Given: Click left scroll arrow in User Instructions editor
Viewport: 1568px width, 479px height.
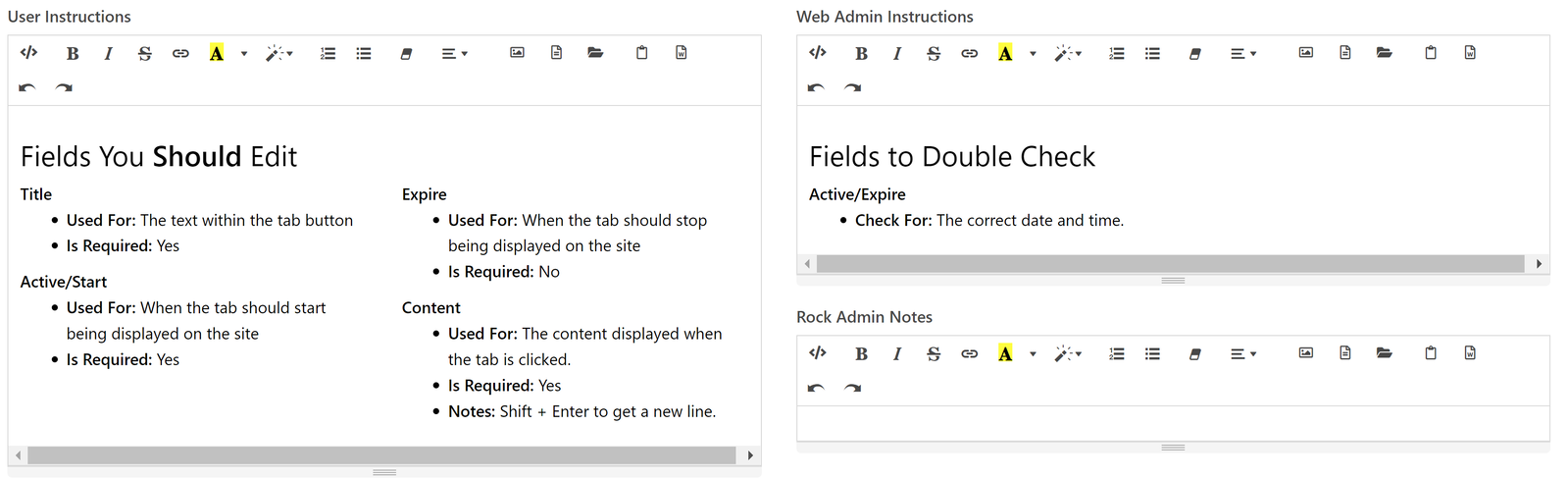Looking at the screenshot, I should pos(19,455).
